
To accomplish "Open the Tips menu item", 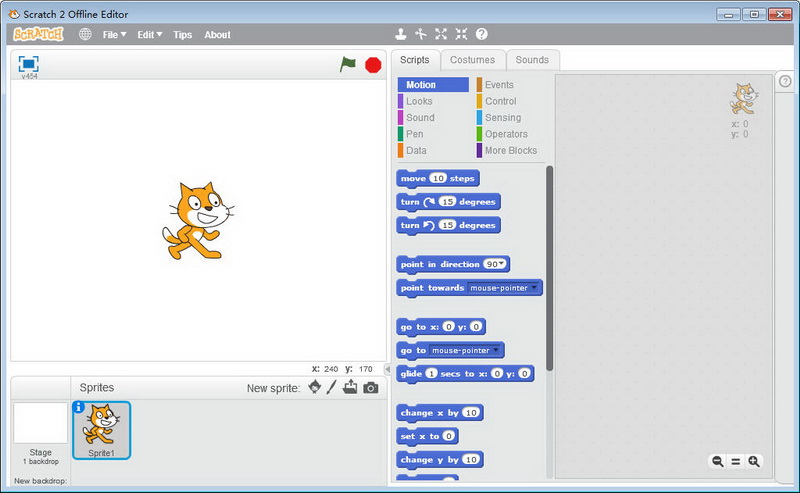I will (183, 35).
